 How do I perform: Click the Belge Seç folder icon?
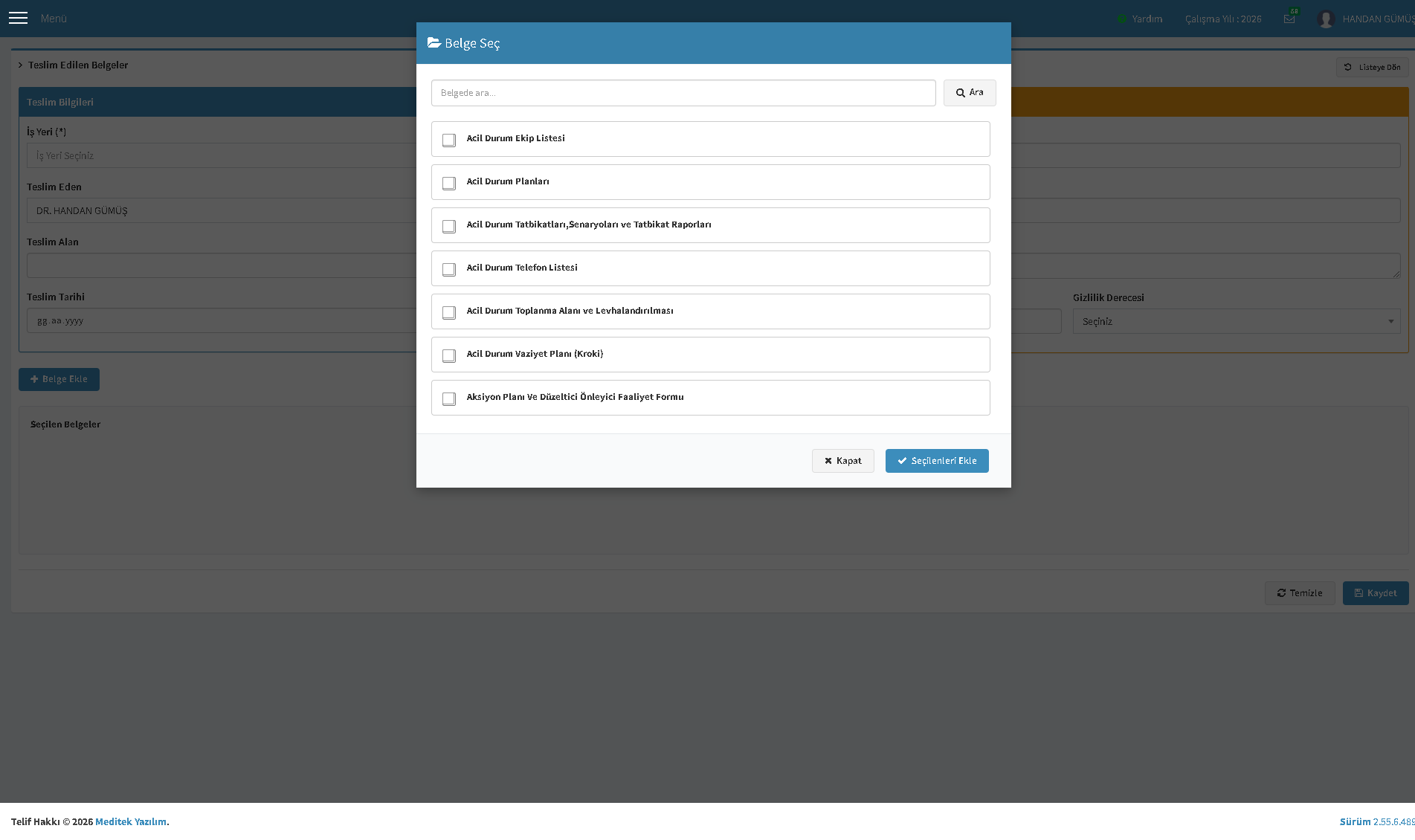434,43
